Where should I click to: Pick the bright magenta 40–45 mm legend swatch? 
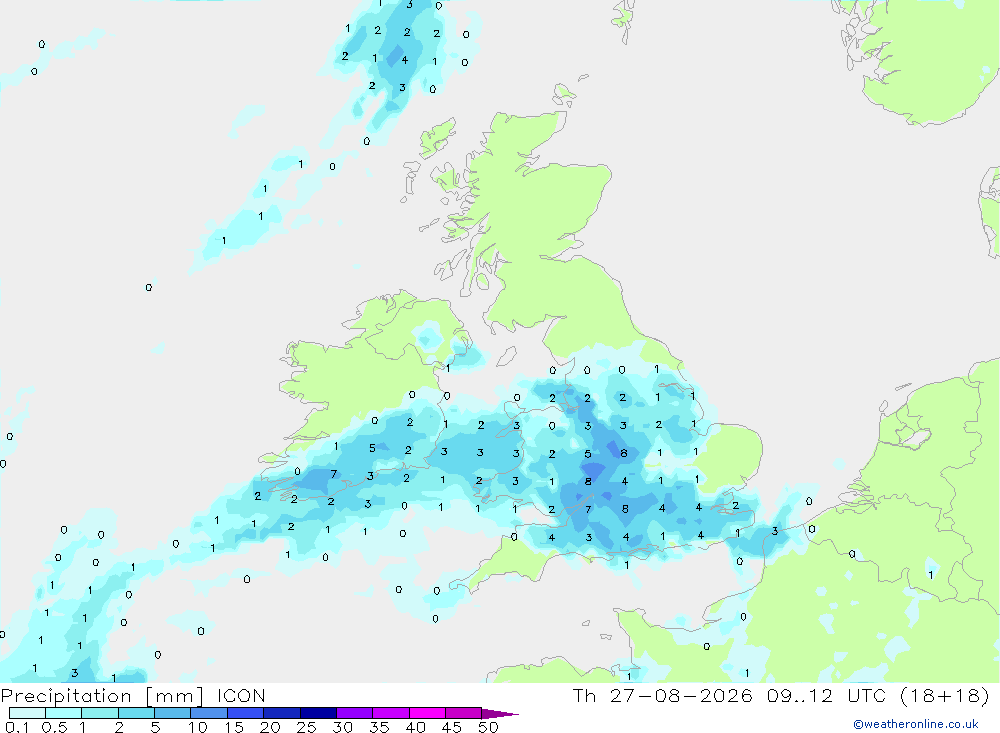point(427,713)
